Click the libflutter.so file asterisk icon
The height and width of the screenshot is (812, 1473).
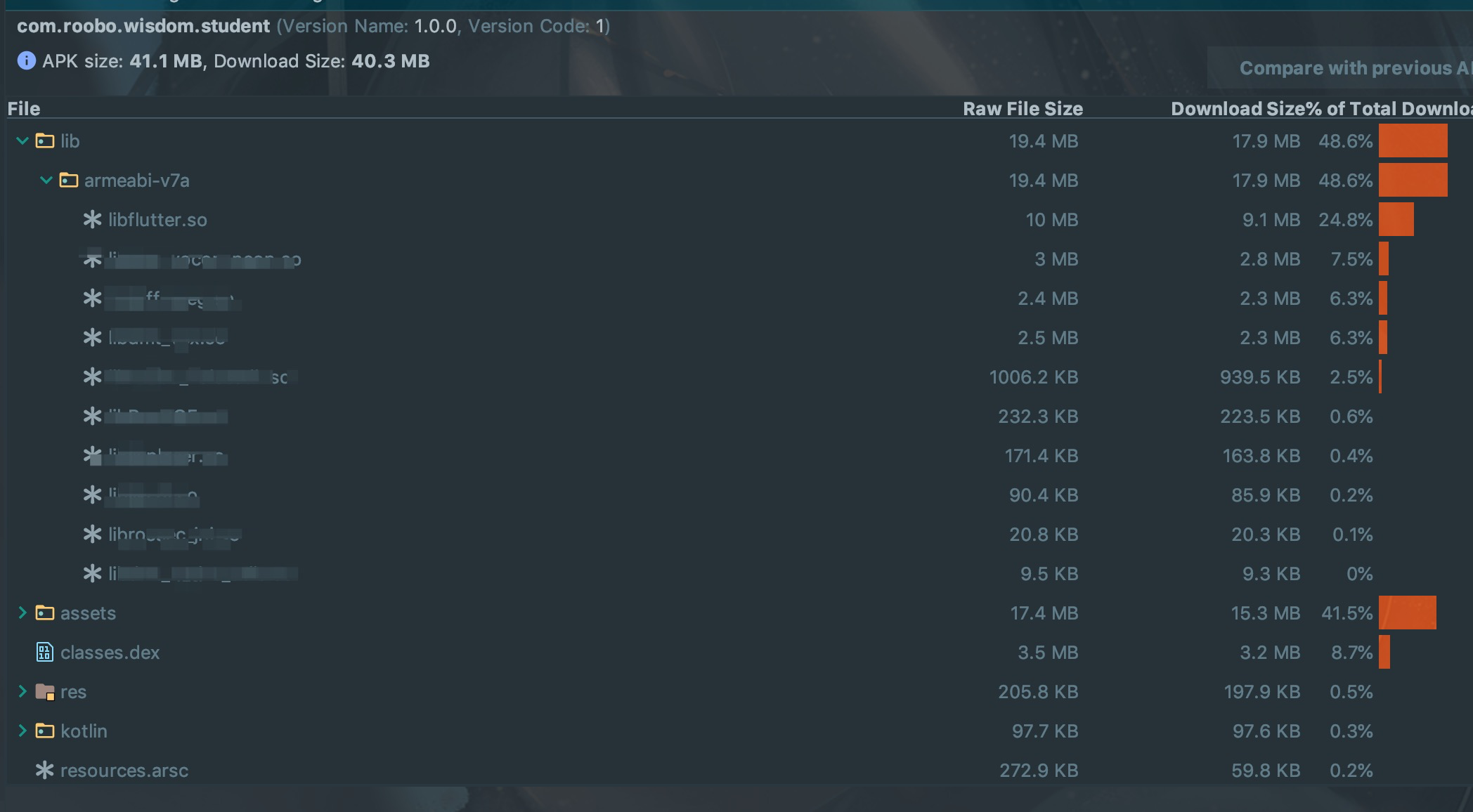tap(92, 220)
